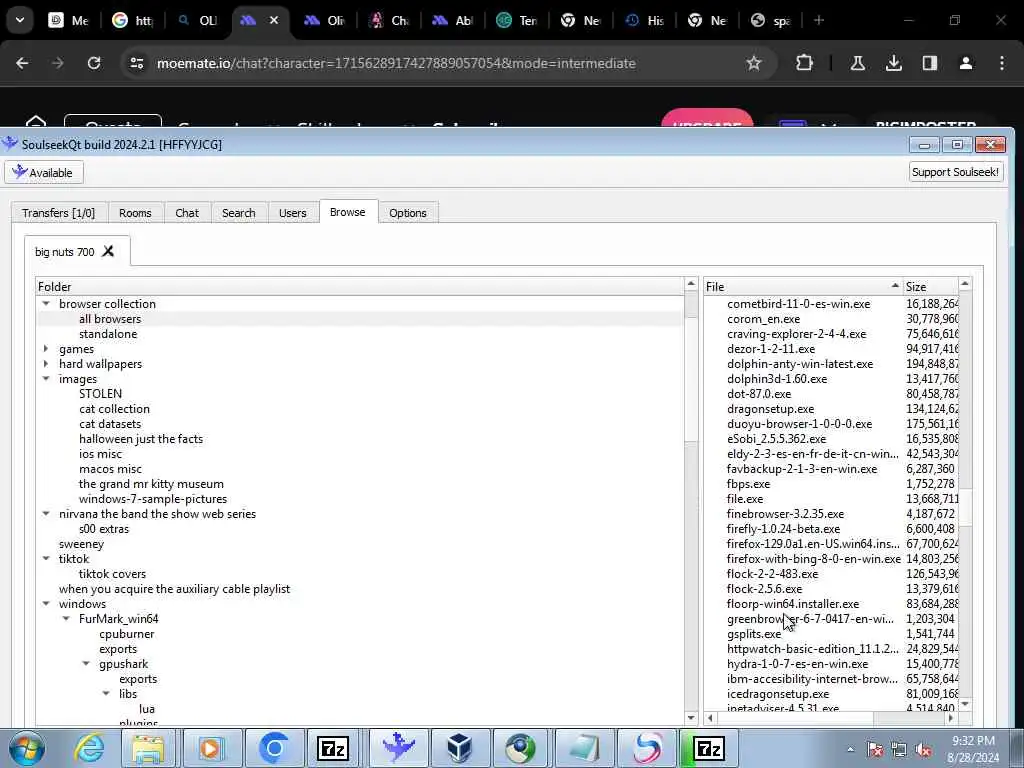Collapse the 'libs' folder
1024x768 pixels.
point(106,694)
